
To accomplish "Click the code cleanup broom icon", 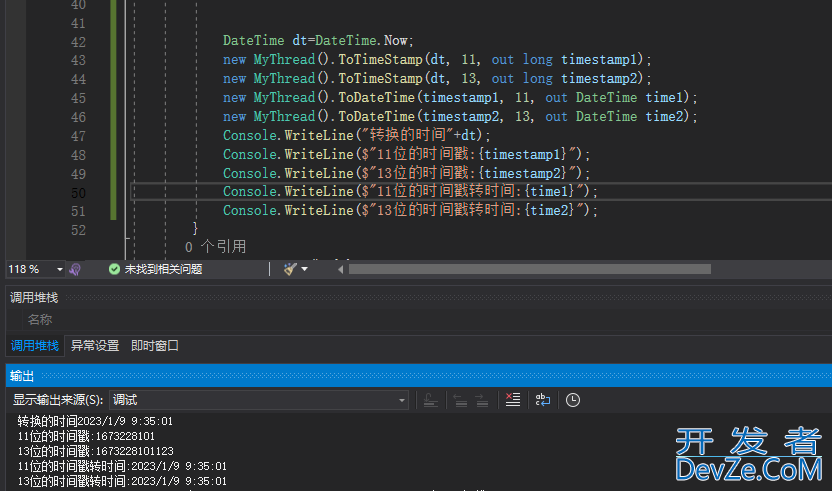I will click(x=290, y=269).
